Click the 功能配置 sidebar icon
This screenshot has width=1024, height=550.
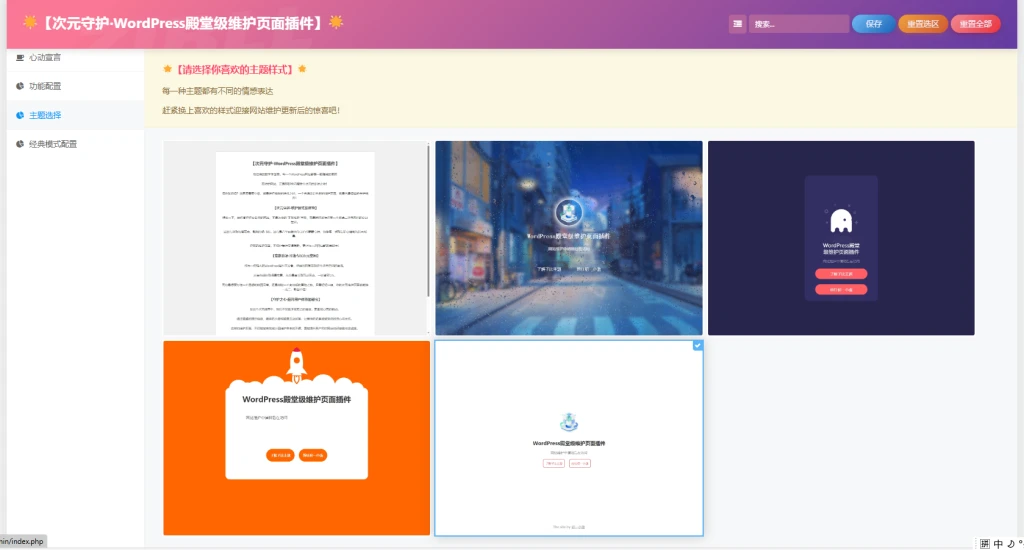click(x=20, y=86)
